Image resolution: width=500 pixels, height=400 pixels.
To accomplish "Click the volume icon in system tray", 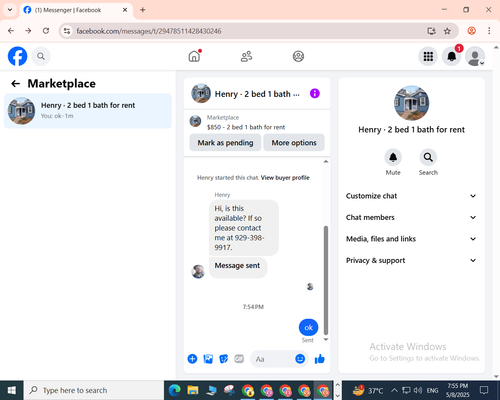I will pyautogui.click(x=417, y=390).
